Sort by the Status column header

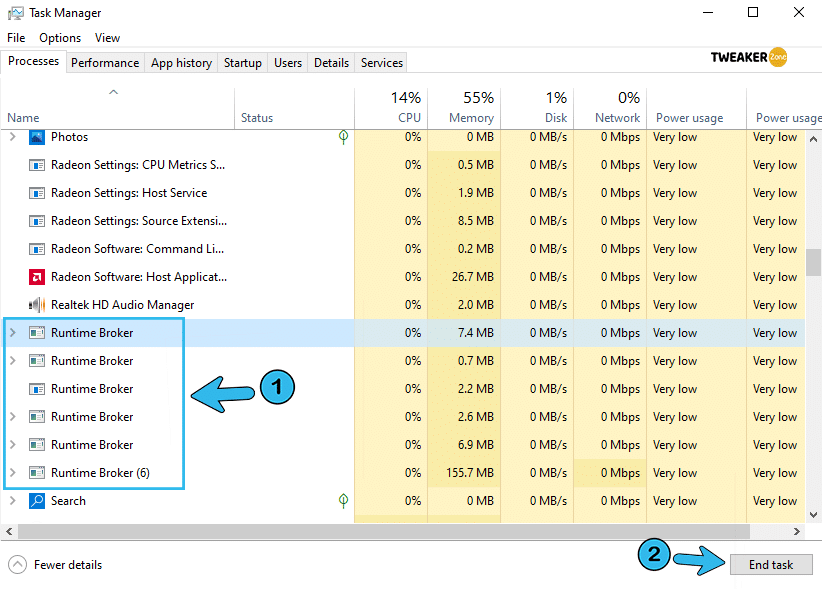tap(294, 108)
